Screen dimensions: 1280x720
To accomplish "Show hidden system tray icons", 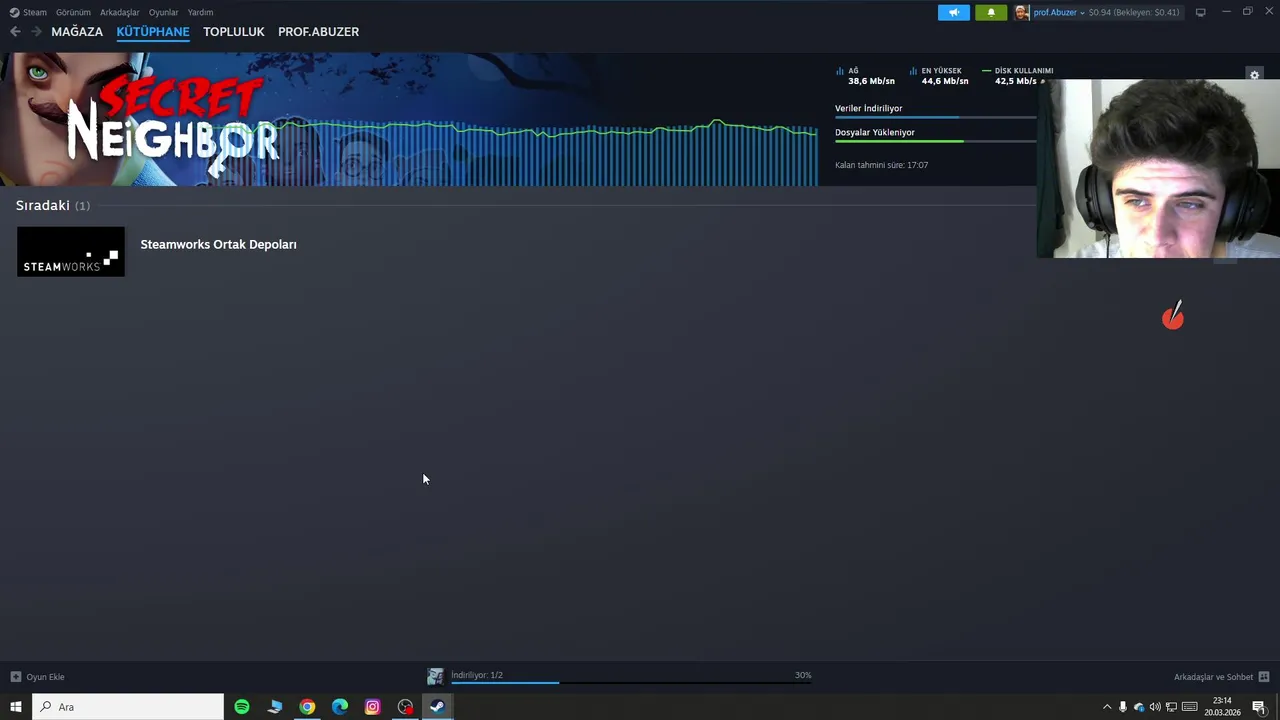I will [x=1106, y=707].
